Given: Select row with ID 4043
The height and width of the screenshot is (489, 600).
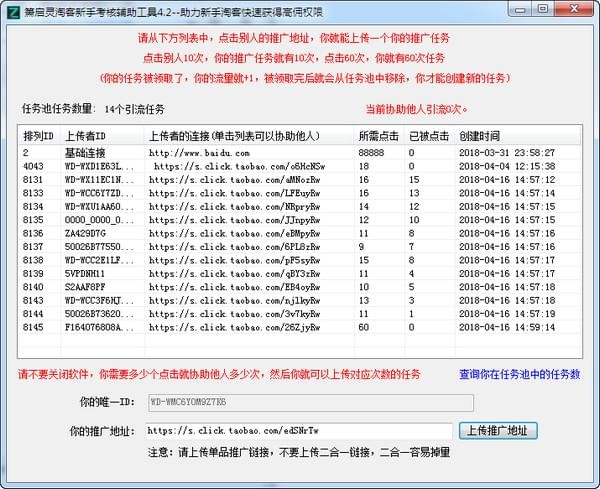Looking at the screenshot, I should coord(300,166).
